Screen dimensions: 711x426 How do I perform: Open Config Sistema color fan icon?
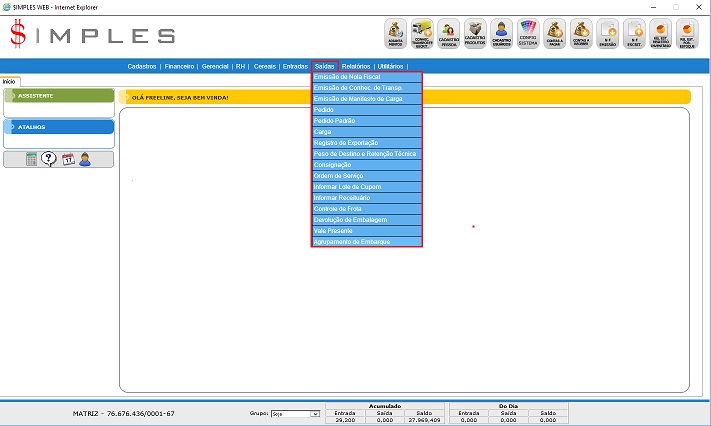click(527, 33)
